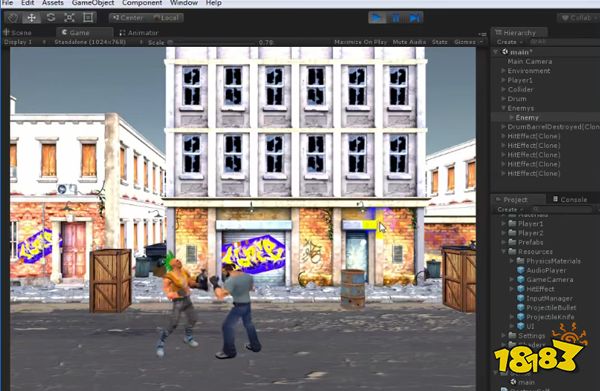Collapse the Enemys group

504,108
